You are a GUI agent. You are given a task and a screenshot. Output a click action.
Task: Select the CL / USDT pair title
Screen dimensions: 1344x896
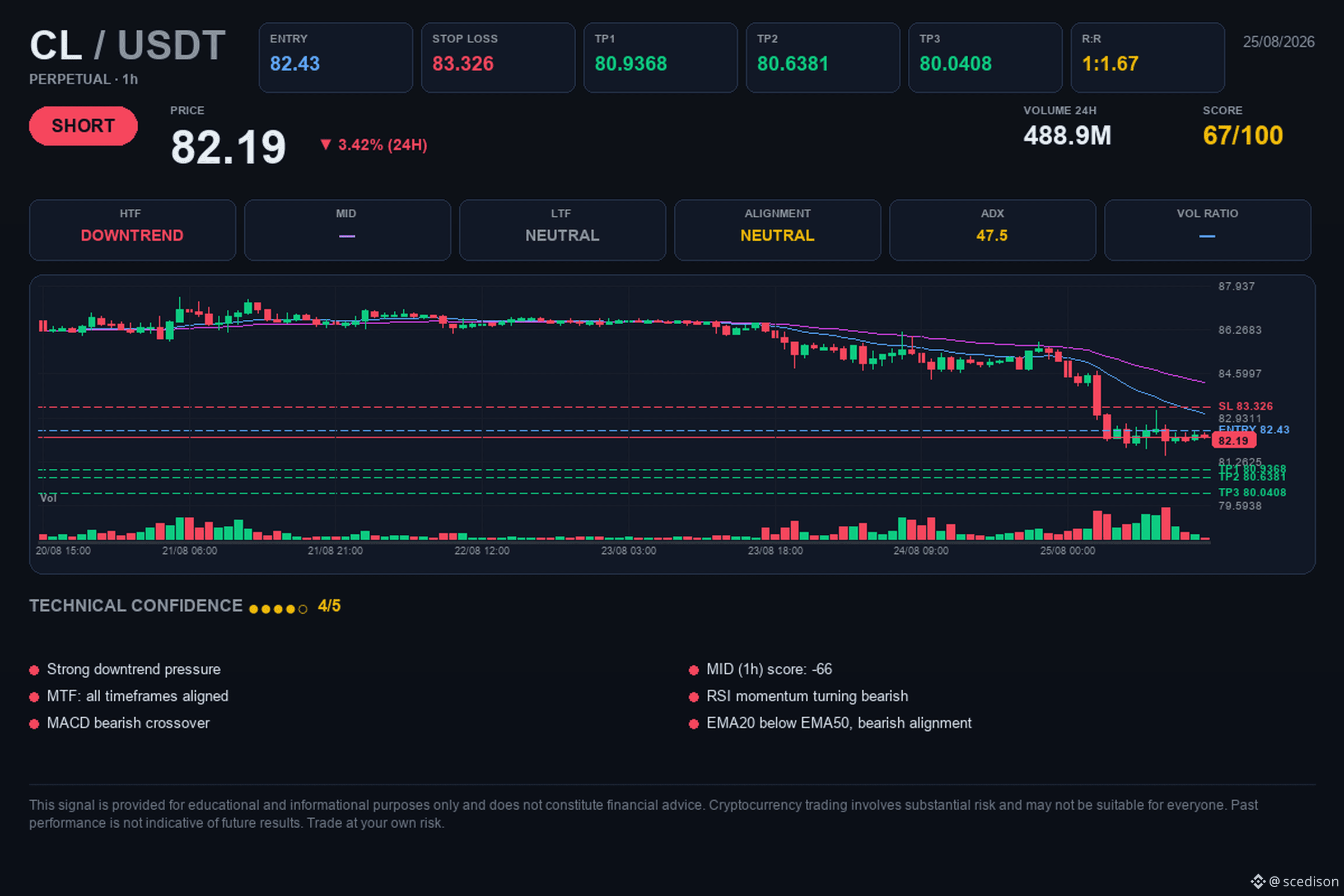point(128,45)
